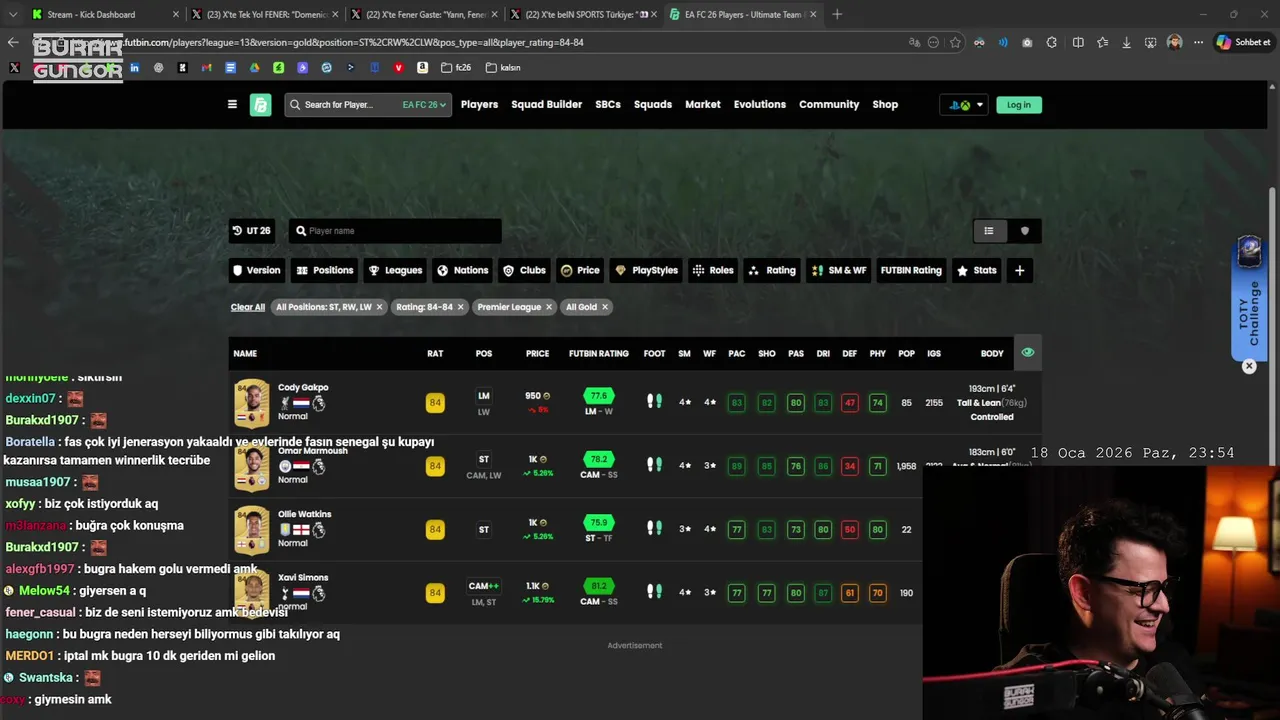This screenshot has width=1280, height=720.
Task: Open the SM & WF filter
Action: point(839,270)
